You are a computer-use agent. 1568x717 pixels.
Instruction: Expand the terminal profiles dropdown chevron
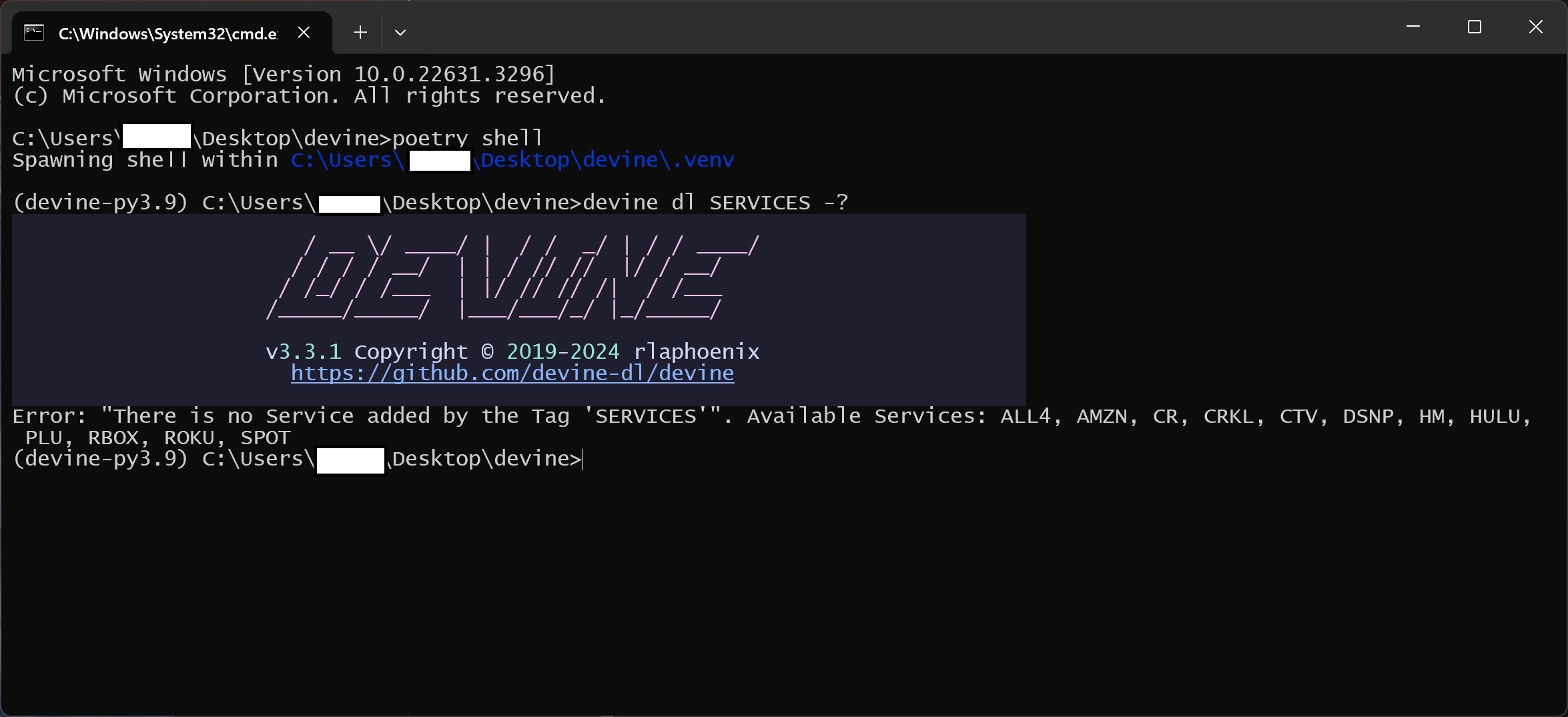point(400,32)
